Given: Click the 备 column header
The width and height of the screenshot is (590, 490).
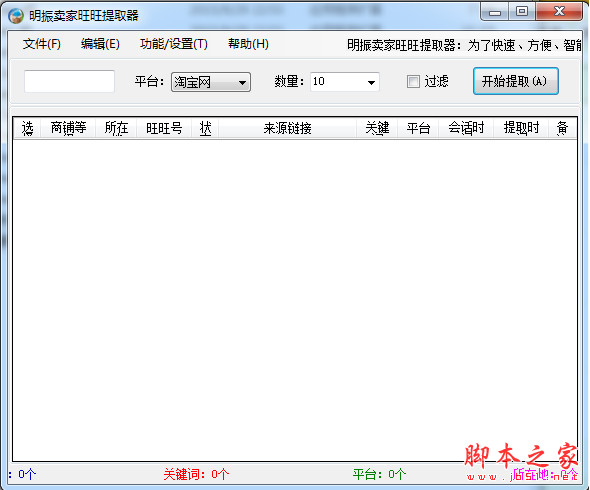Looking at the screenshot, I should (563, 128).
